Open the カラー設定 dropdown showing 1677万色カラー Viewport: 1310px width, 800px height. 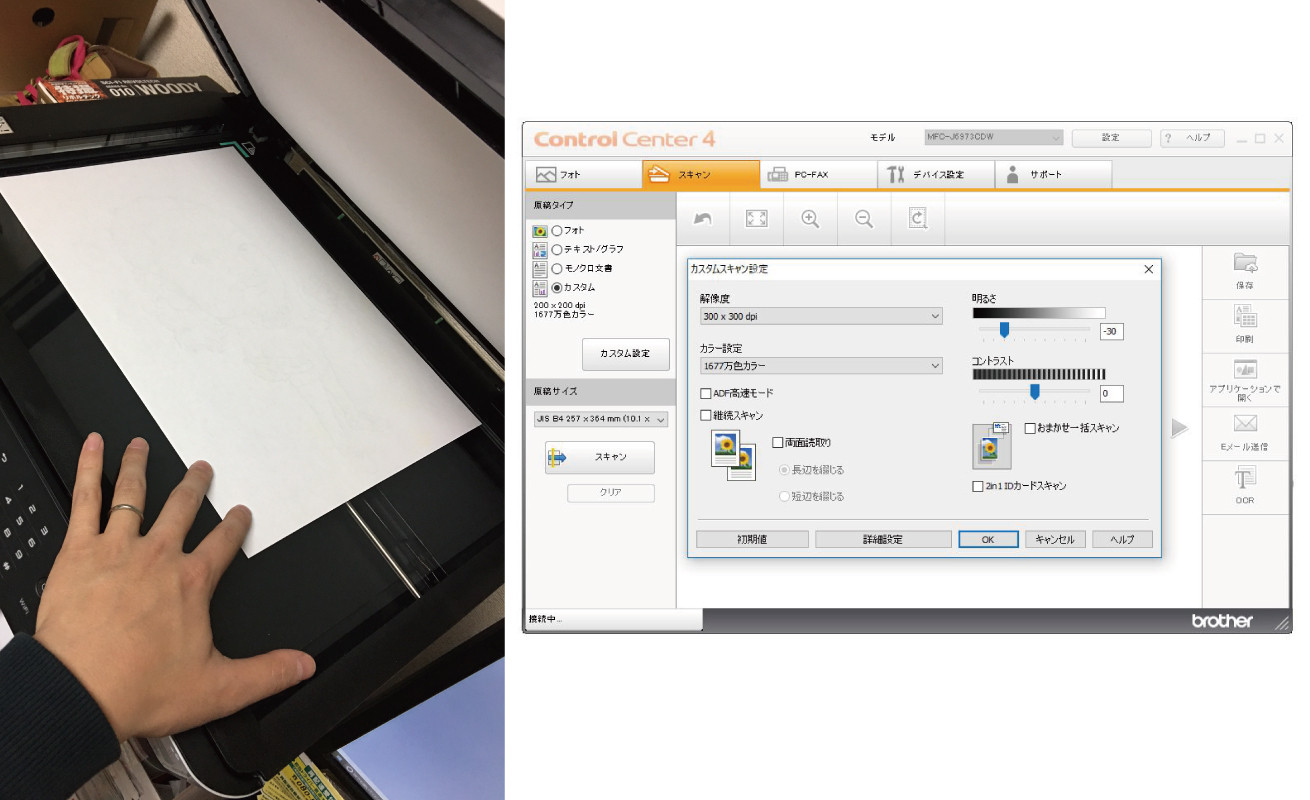point(821,366)
